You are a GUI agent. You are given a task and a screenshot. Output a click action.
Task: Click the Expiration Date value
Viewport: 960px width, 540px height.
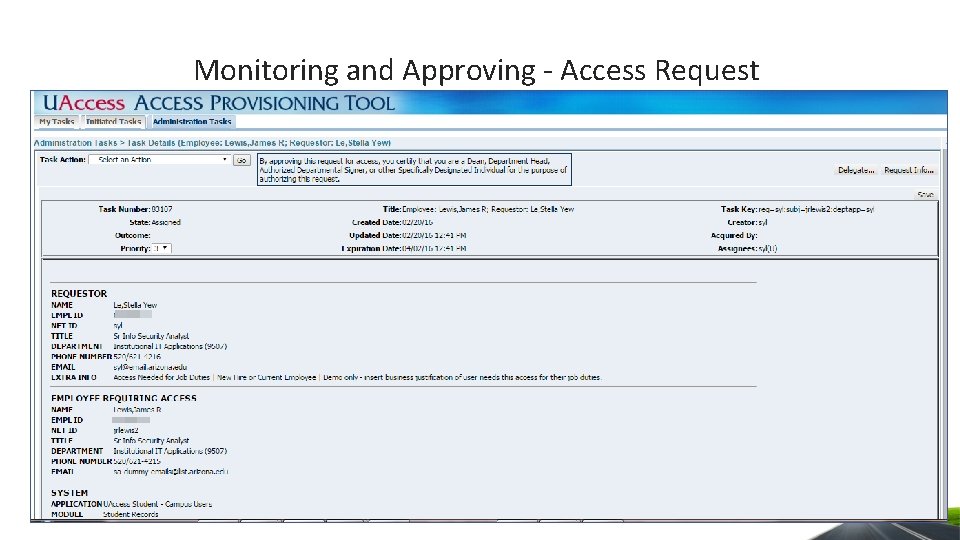tap(434, 249)
